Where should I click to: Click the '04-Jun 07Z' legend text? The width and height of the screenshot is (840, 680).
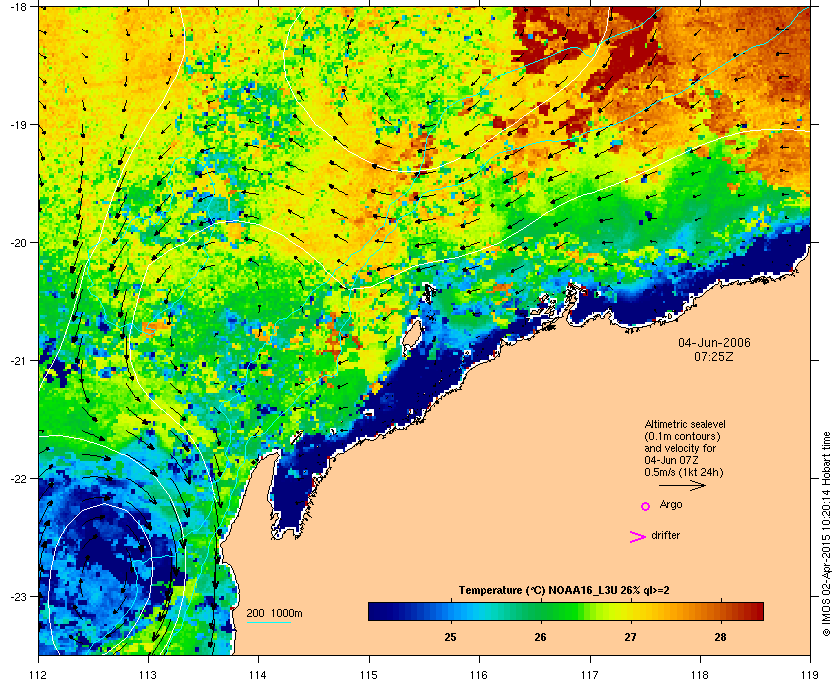(x=672, y=460)
